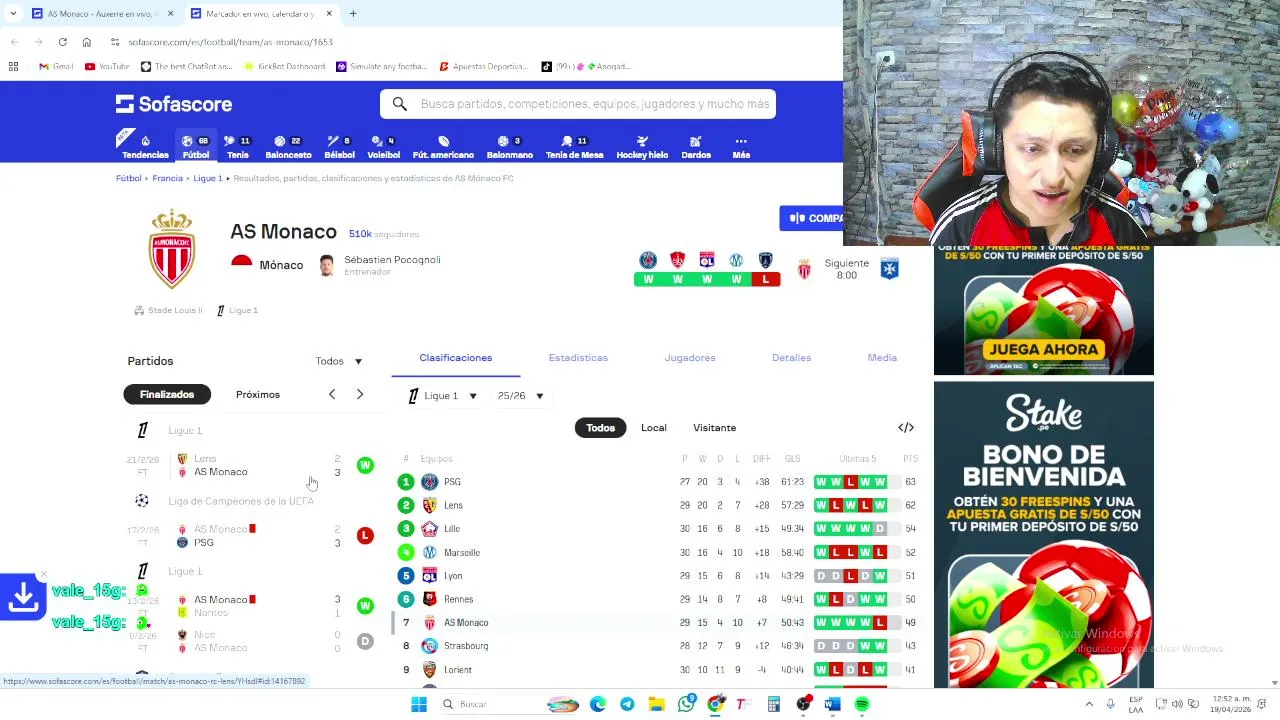The height and width of the screenshot is (720, 1280).
Task: Select the Visitante standings filter
Action: tap(714, 427)
